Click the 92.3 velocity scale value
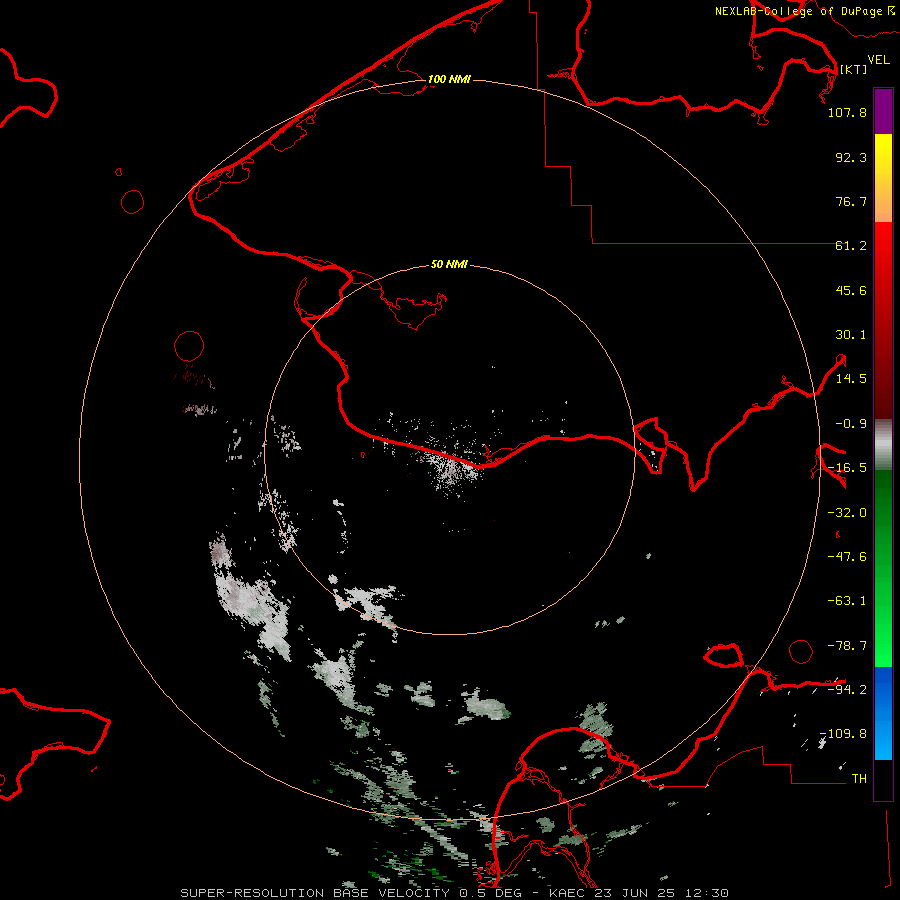This screenshot has width=900, height=900. click(851, 157)
